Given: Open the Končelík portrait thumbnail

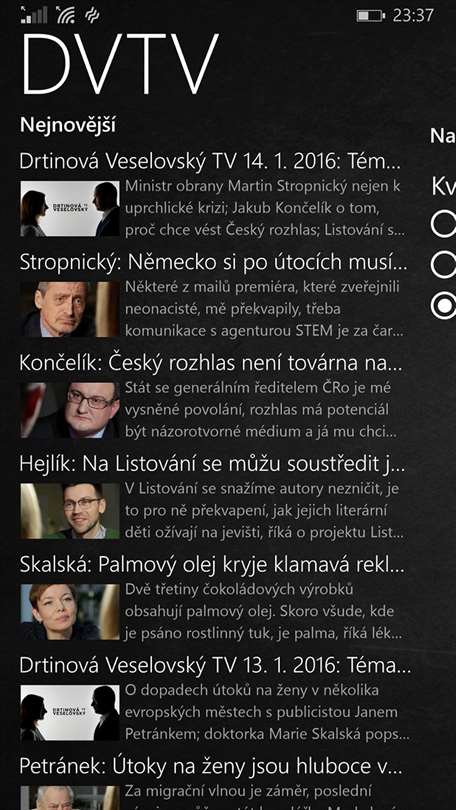Looking at the screenshot, I should pos(70,410).
